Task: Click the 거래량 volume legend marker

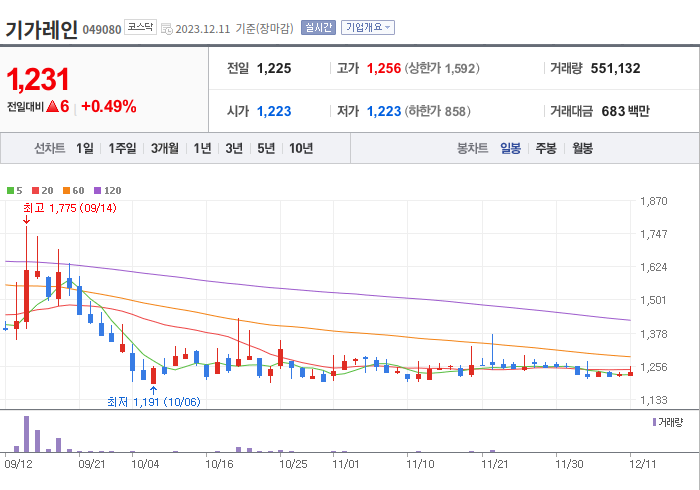Action: coord(654,422)
